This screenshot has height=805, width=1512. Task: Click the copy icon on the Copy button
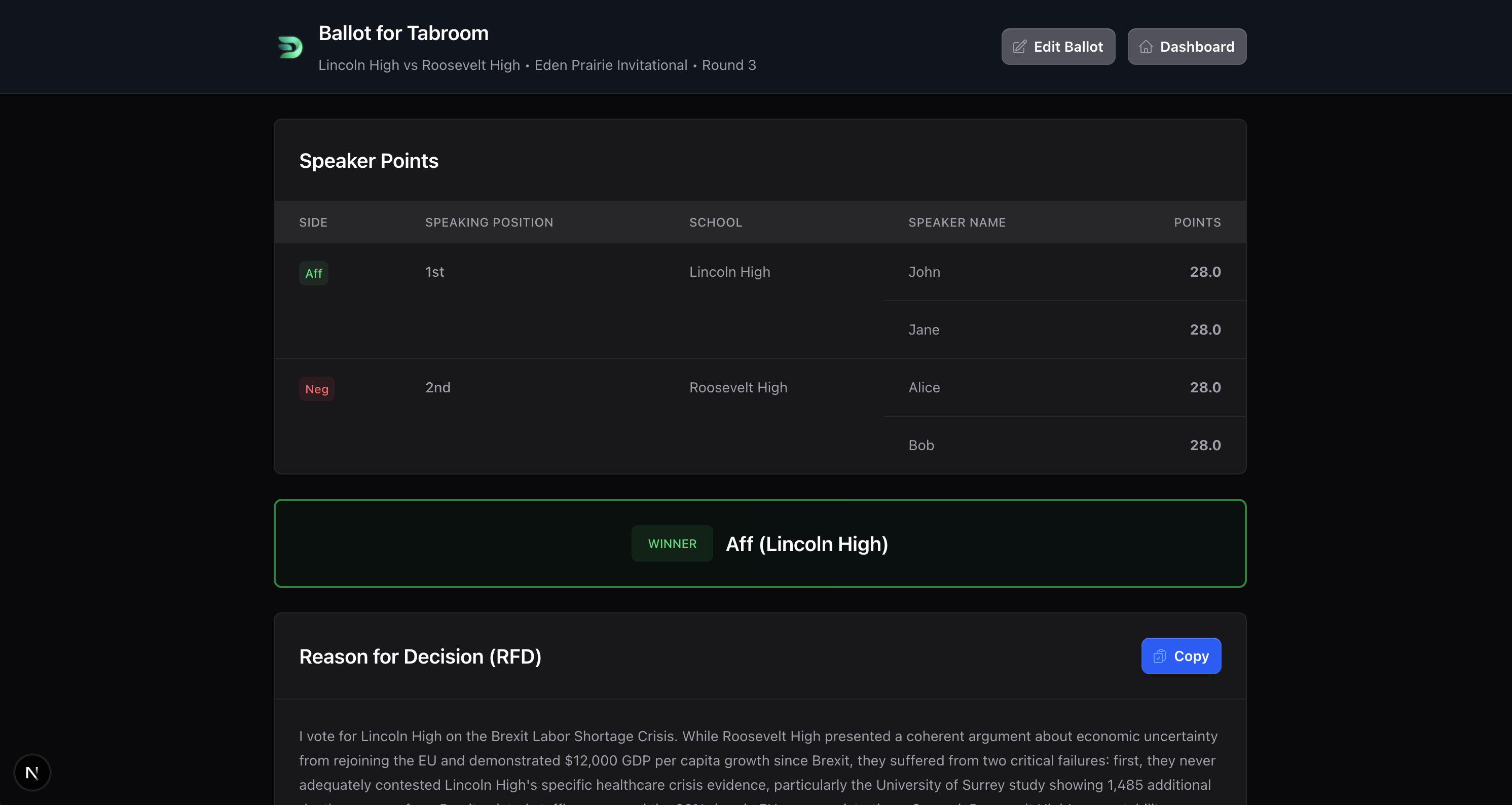pos(1159,656)
